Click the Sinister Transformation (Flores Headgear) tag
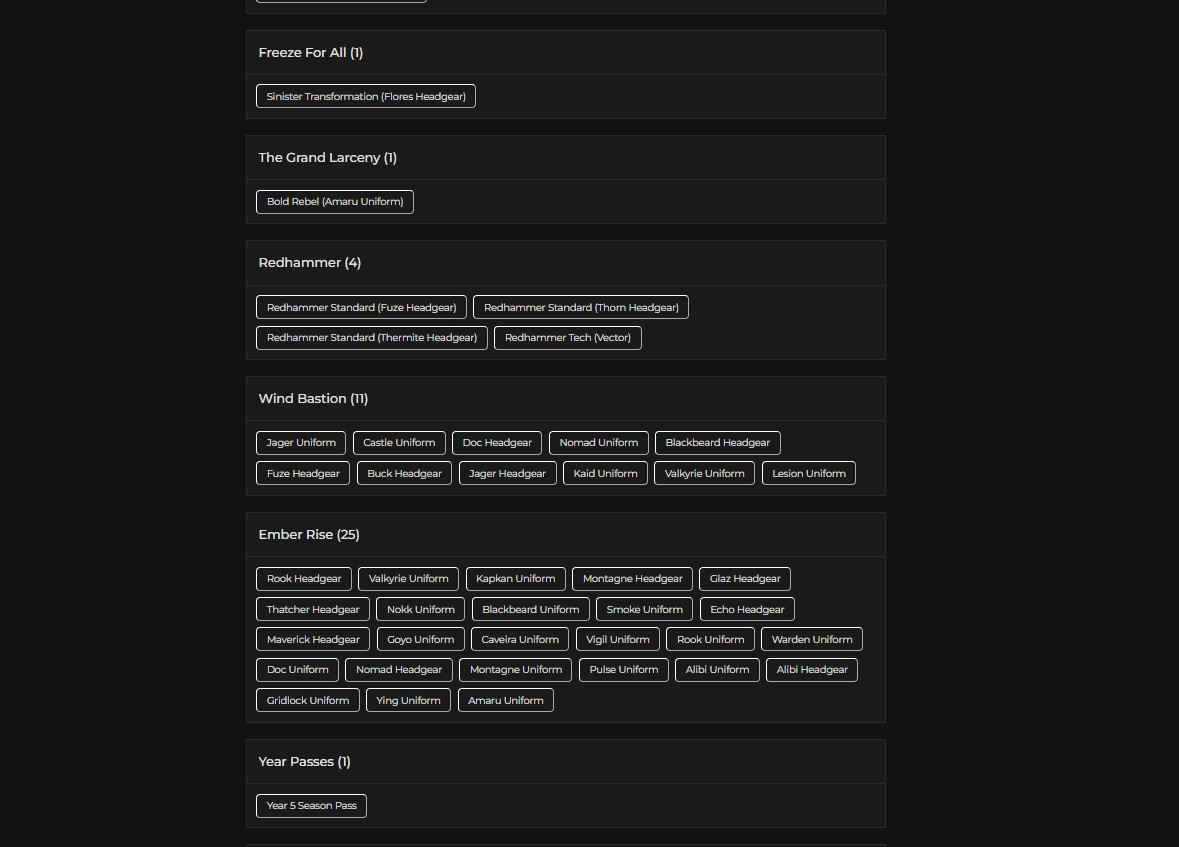 (365, 97)
